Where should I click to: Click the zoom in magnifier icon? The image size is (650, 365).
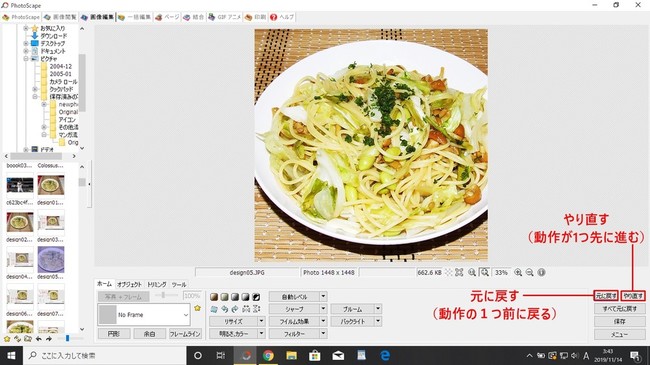[x=518, y=273]
